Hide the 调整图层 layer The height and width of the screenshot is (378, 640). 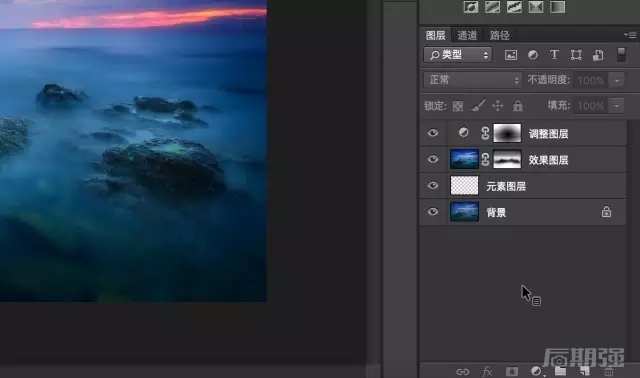pyautogui.click(x=433, y=133)
